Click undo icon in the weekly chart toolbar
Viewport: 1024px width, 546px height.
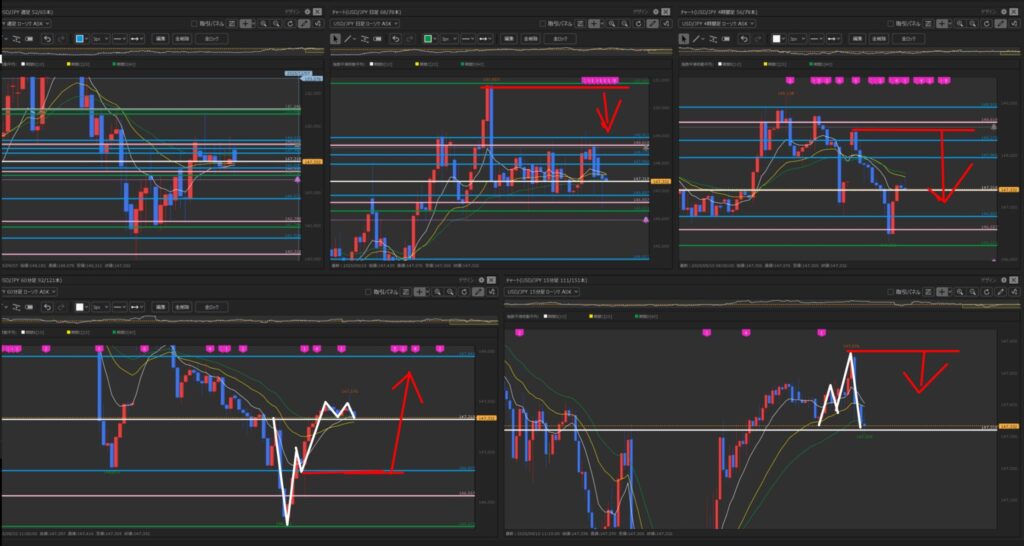point(48,38)
